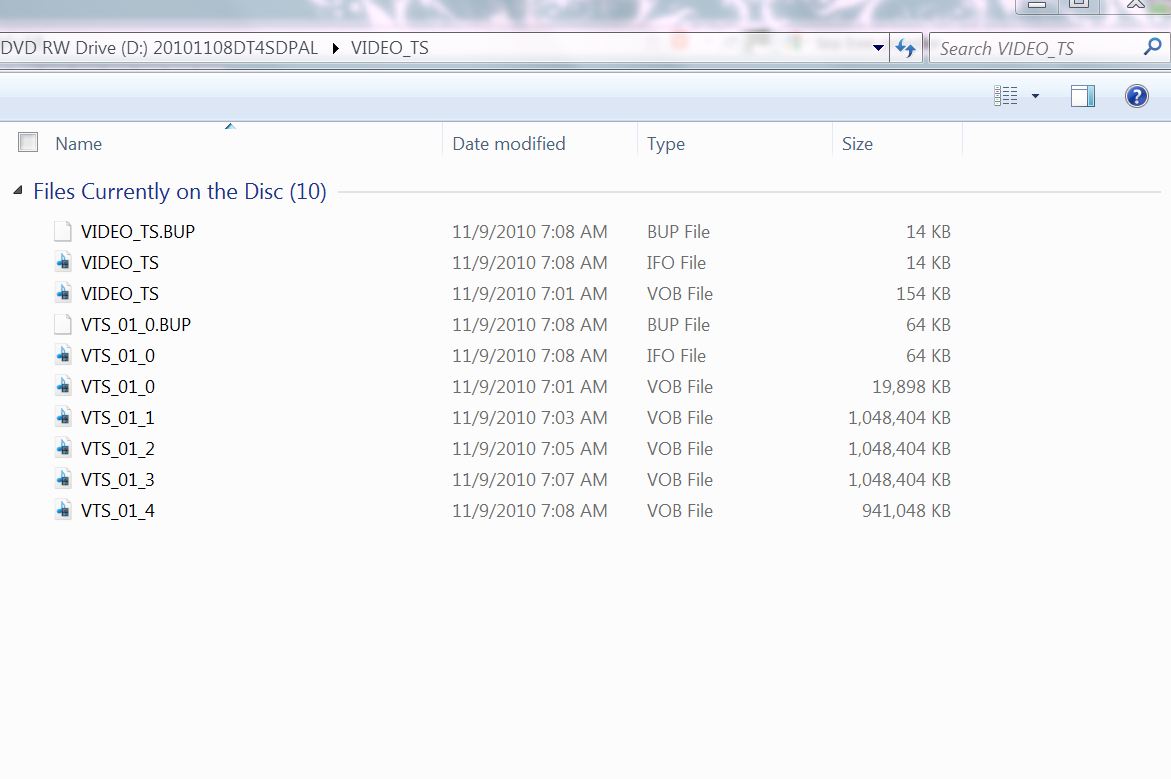Click the icon of VTS_01_0 IFO file
The width and height of the screenshot is (1171, 779).
coord(63,356)
